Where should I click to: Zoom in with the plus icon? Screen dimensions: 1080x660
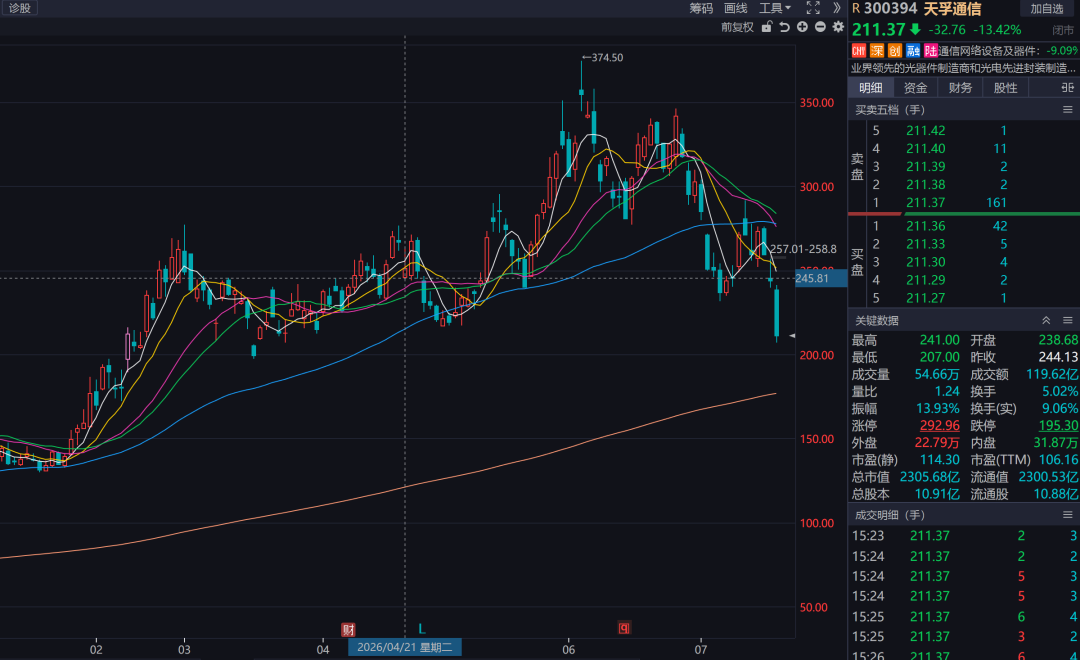click(x=802, y=27)
